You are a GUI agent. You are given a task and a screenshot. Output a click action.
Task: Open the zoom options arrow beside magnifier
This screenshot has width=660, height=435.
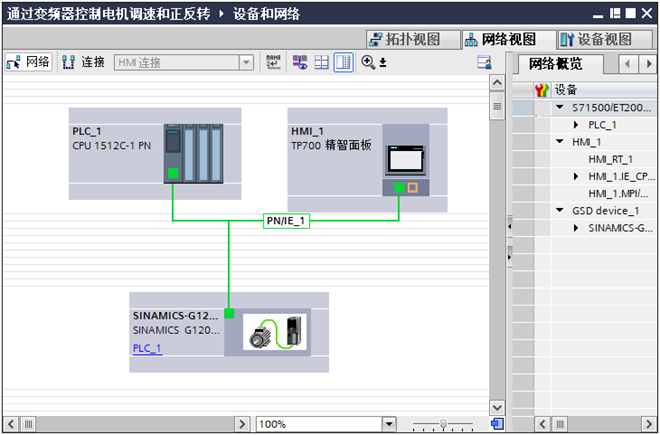(383, 63)
